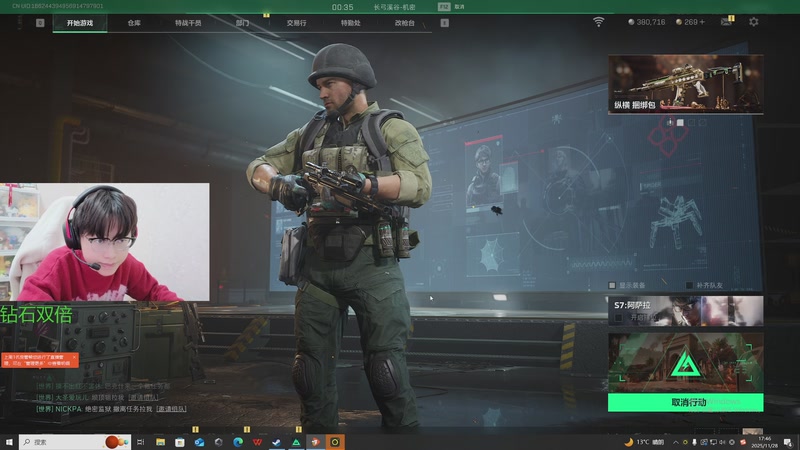800x450 pixels.
Task: Open Microsoft Store from the taskbar
Action: (180, 442)
